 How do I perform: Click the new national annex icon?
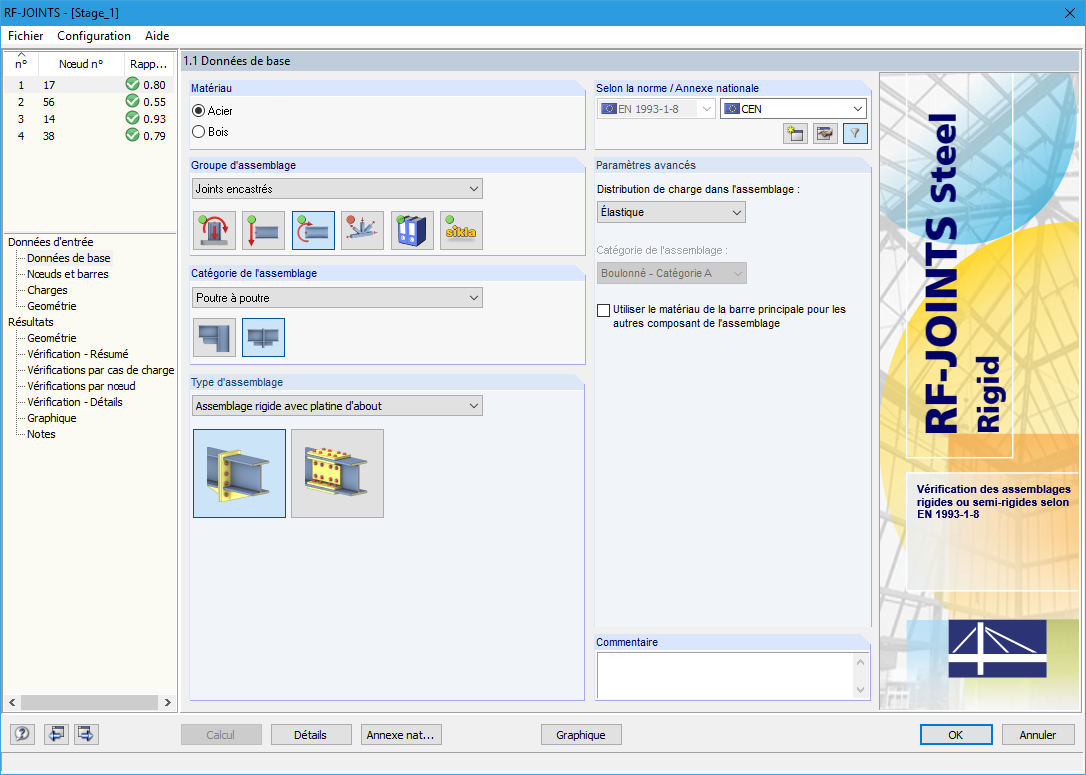point(795,133)
